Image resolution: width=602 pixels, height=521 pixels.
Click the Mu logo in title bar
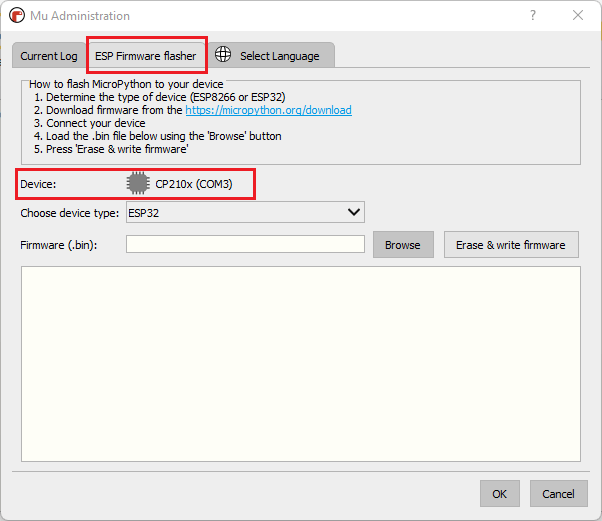[x=16, y=16]
